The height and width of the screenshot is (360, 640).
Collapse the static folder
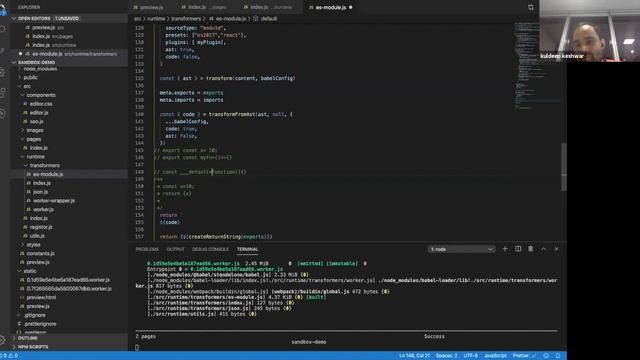coord(29,271)
